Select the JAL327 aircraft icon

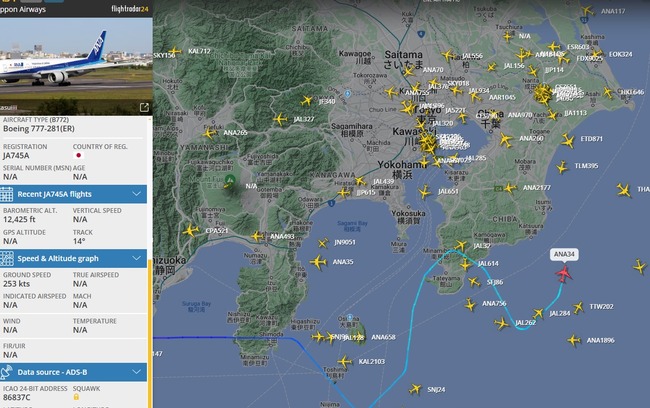pyautogui.click(x=280, y=119)
